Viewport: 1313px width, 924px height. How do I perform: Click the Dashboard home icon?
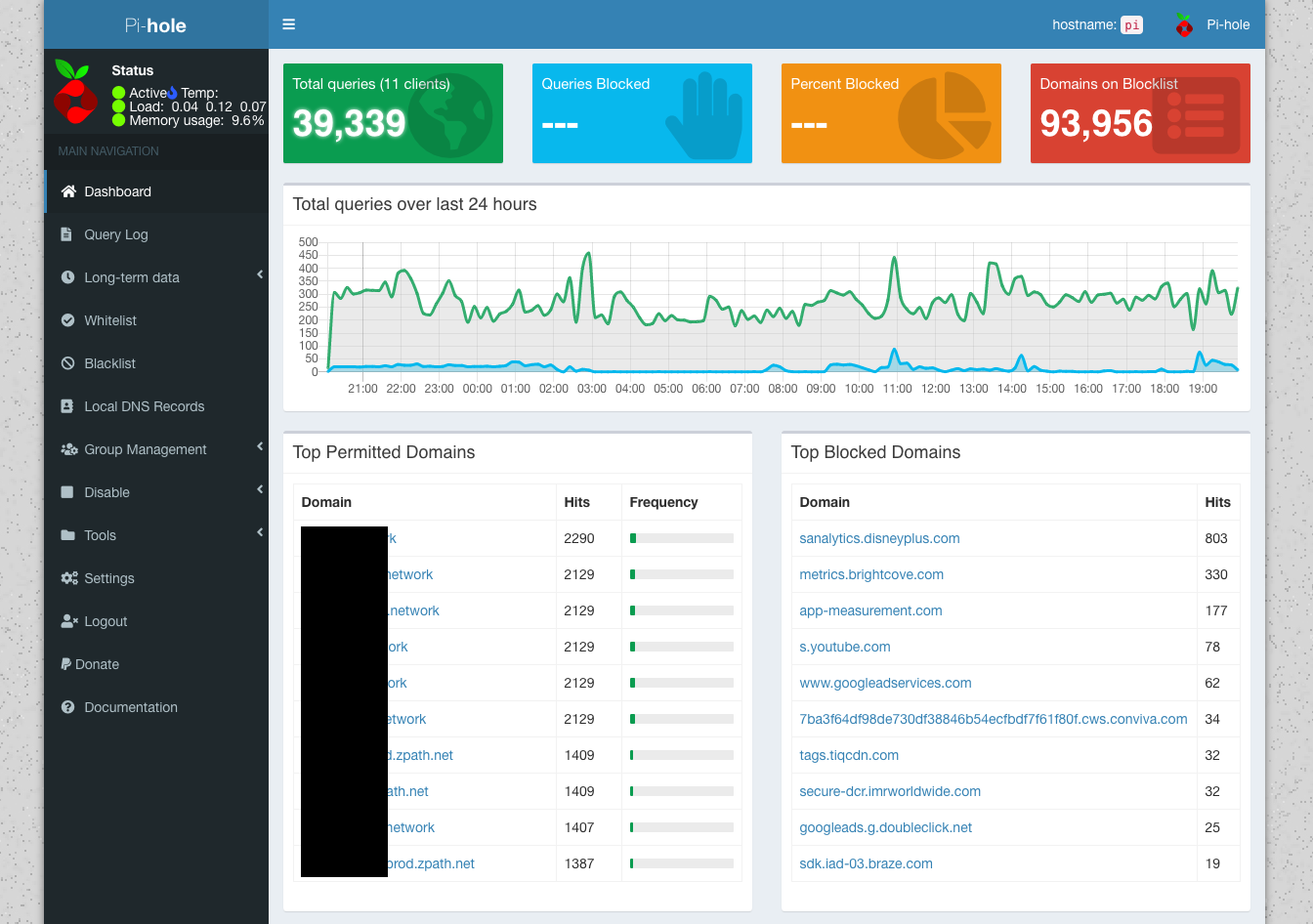click(x=68, y=191)
